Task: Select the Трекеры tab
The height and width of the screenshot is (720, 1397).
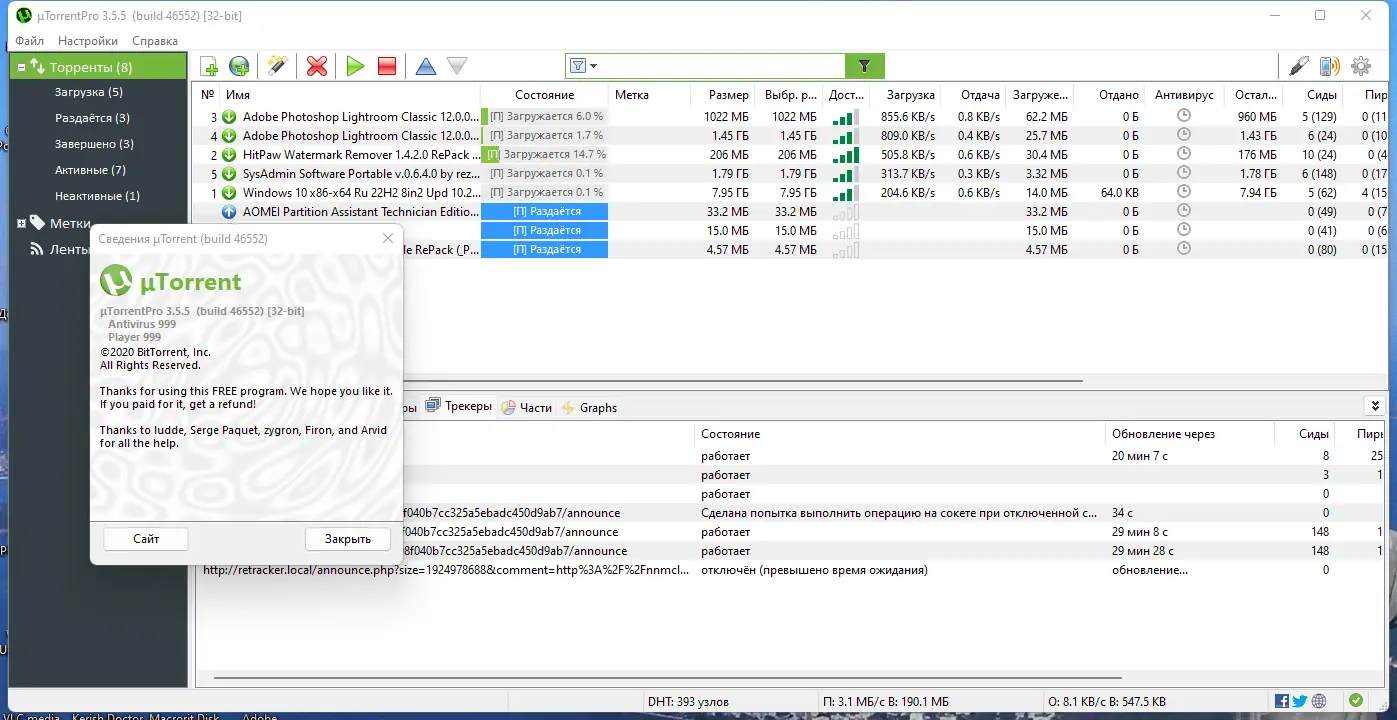Action: point(459,406)
